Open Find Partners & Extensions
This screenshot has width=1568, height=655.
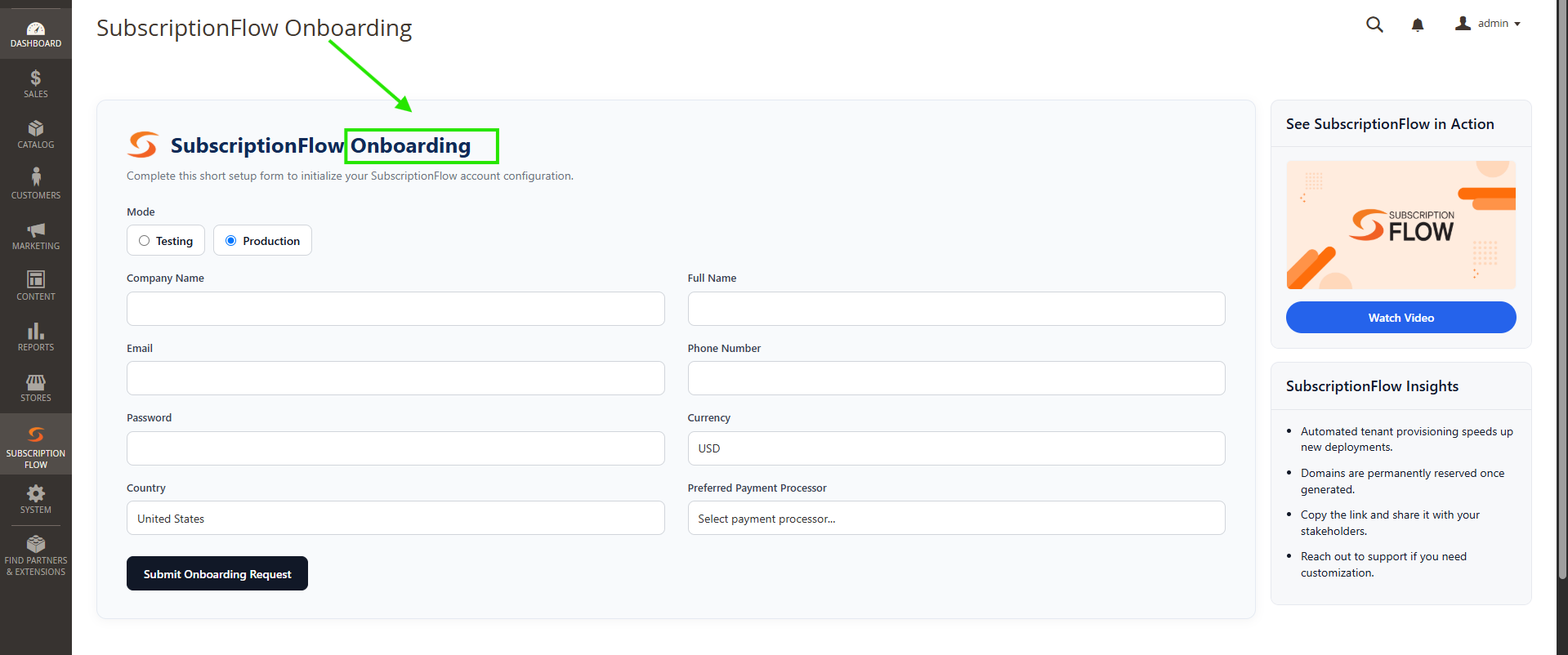(x=36, y=555)
